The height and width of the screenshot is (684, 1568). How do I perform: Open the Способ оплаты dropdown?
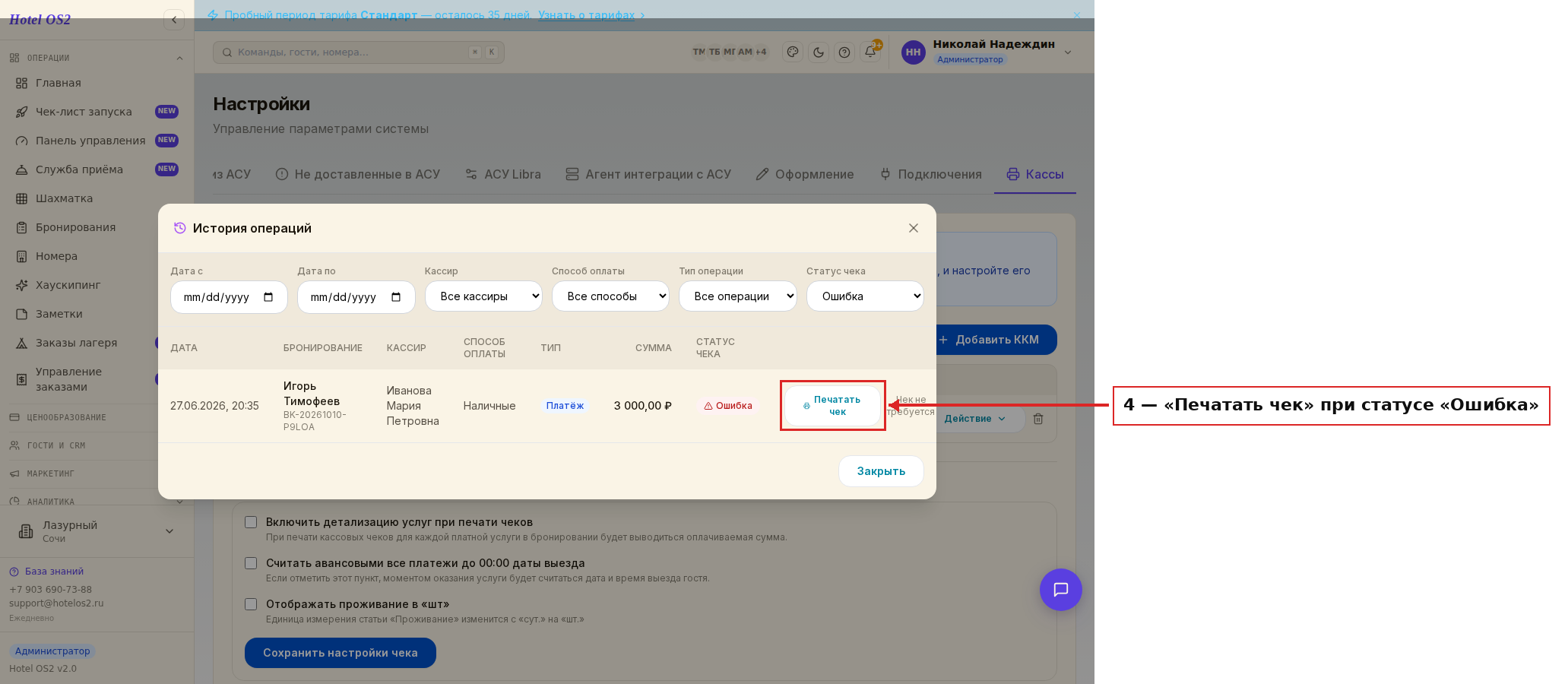pos(610,296)
